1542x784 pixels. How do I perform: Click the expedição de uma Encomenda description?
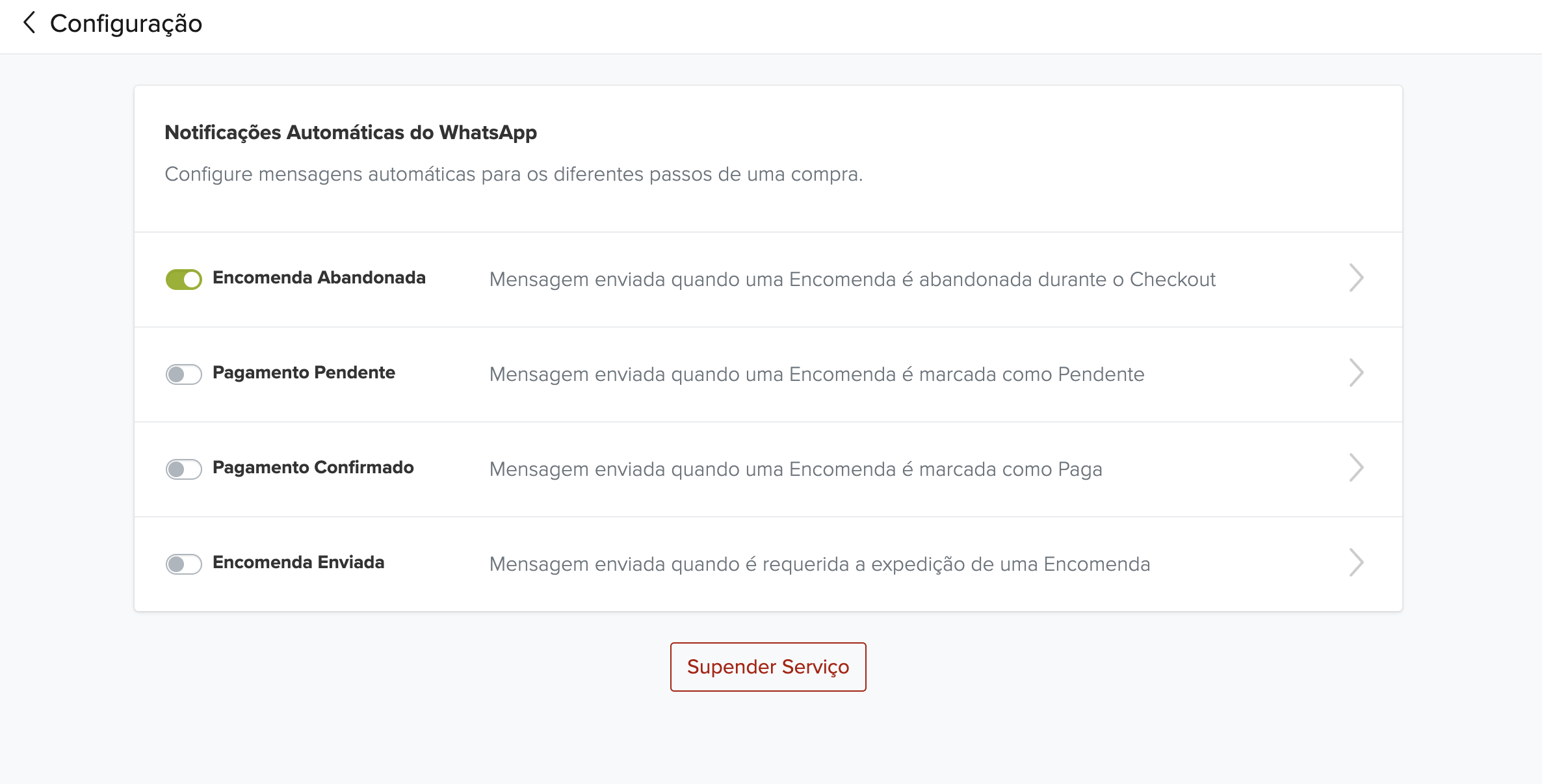[819, 564]
